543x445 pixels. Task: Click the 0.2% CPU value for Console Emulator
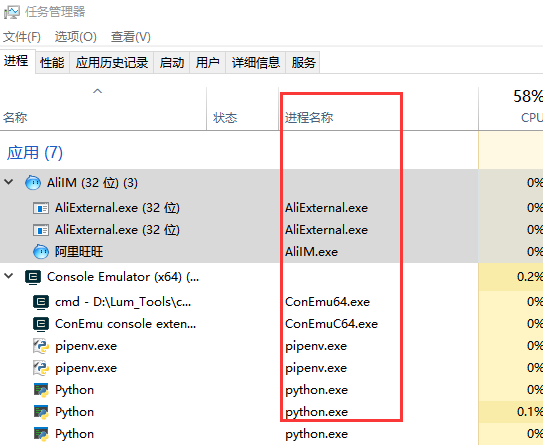(x=529, y=277)
